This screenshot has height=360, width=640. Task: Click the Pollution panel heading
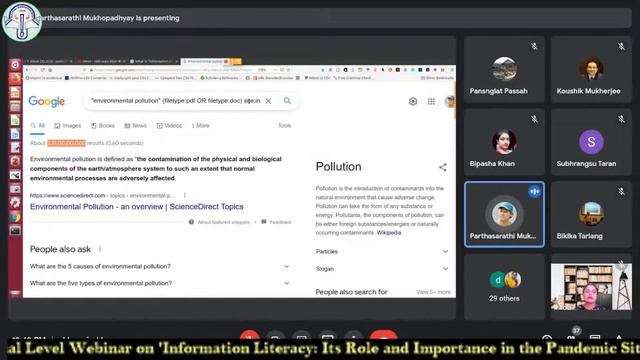point(338,167)
